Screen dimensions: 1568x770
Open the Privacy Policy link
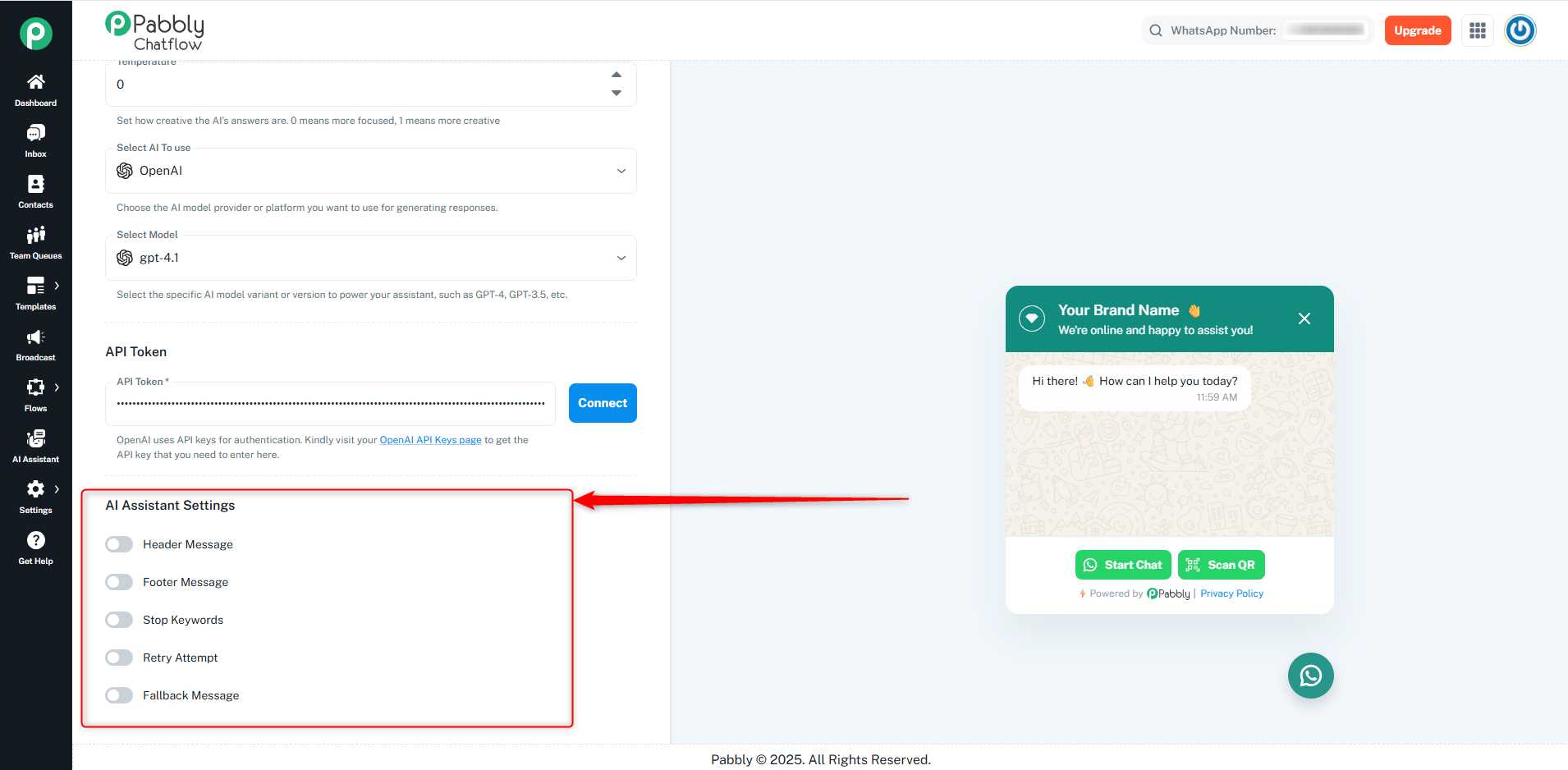point(1231,594)
